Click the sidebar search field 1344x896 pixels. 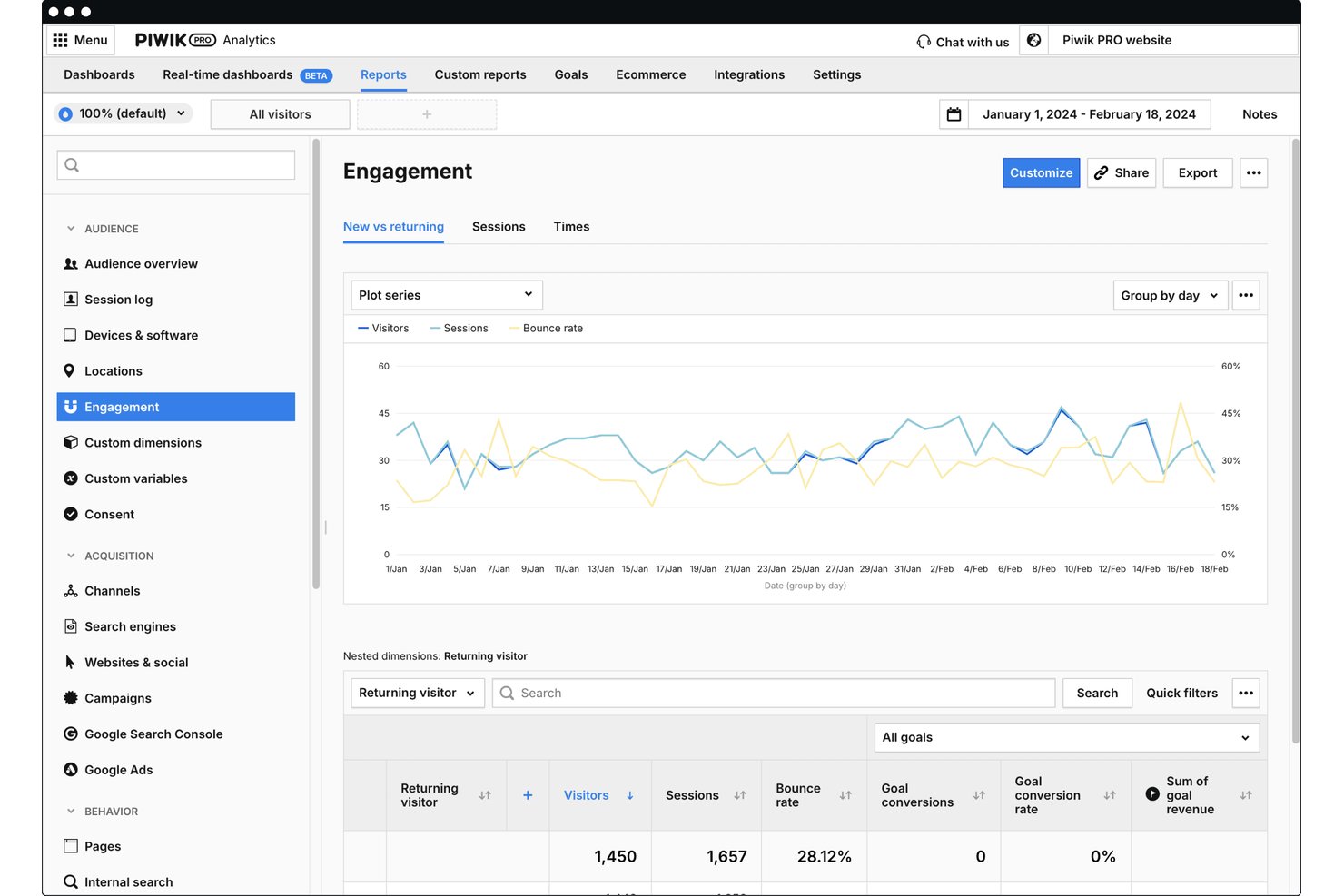click(x=176, y=164)
